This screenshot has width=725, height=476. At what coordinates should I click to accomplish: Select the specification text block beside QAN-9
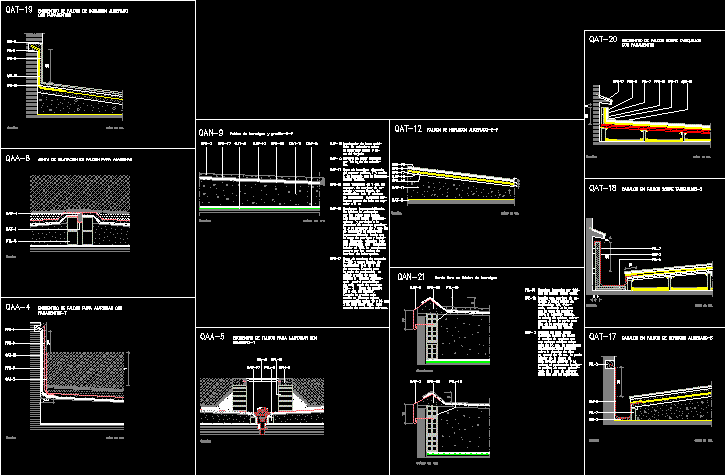[x=358, y=225]
